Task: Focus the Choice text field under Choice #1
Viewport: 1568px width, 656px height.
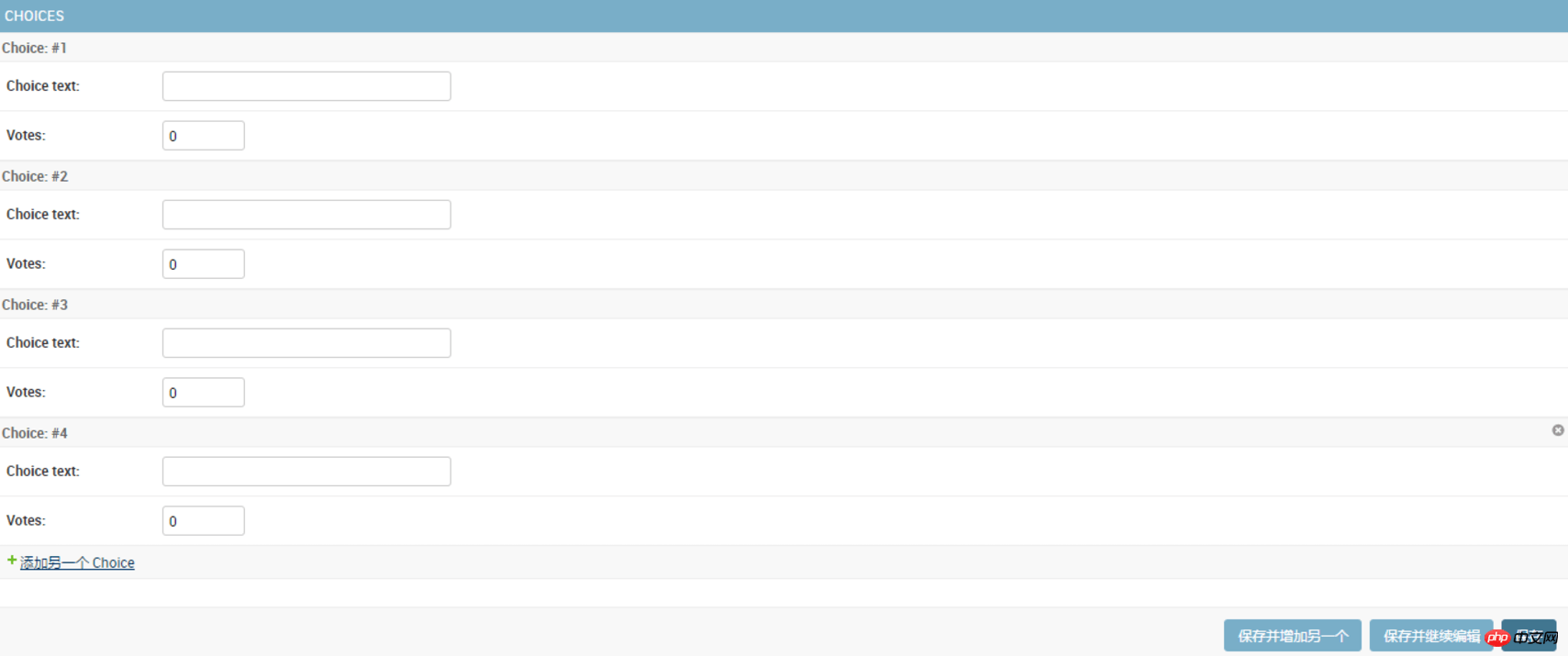Action: click(306, 86)
